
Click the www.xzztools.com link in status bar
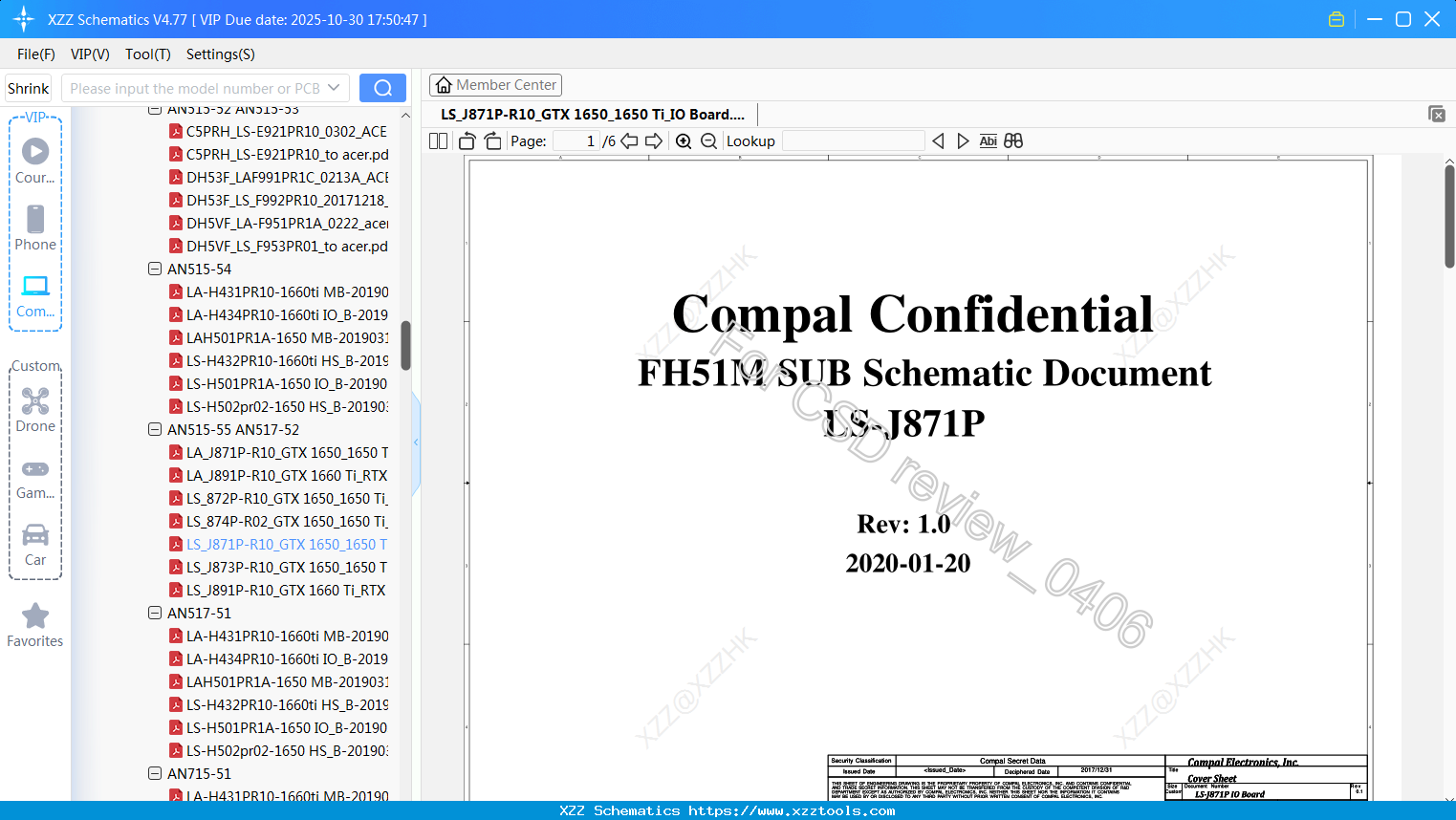coord(792,811)
